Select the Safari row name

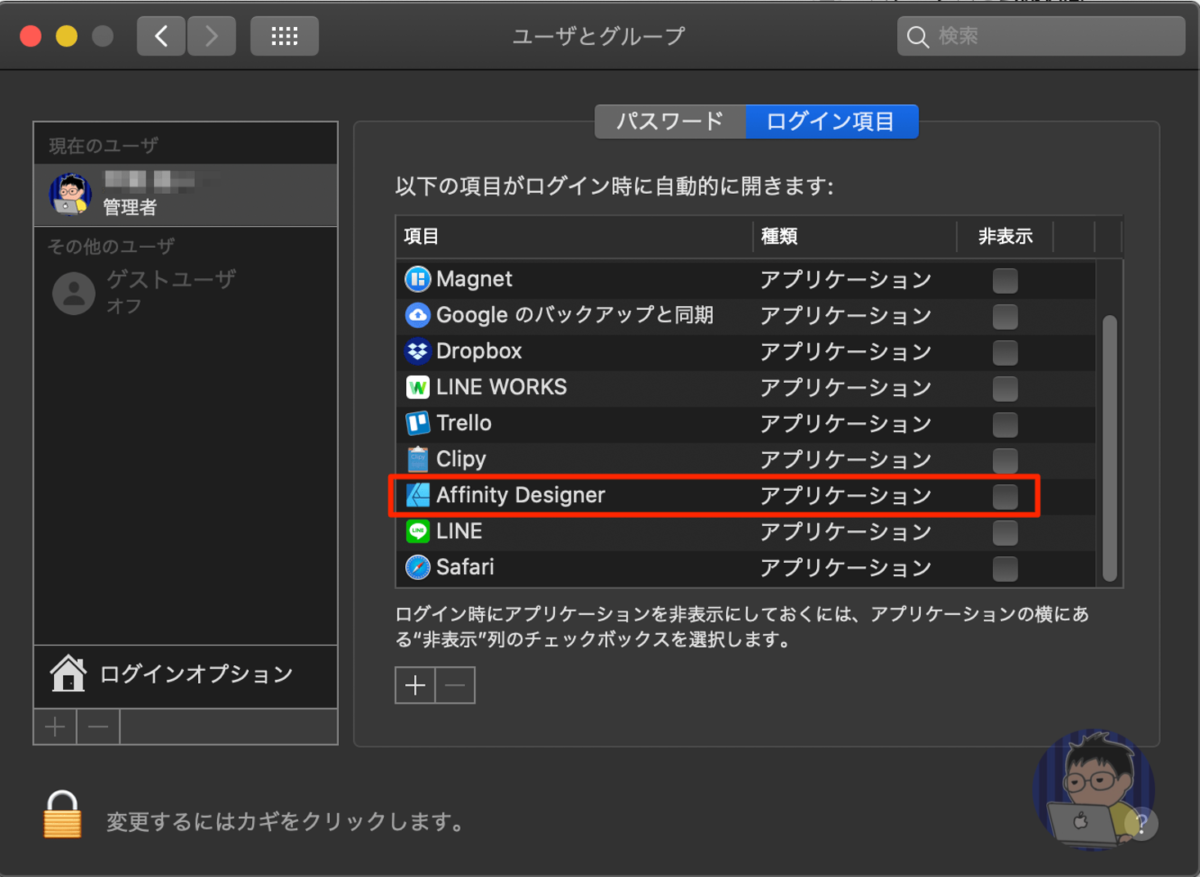tap(465, 567)
